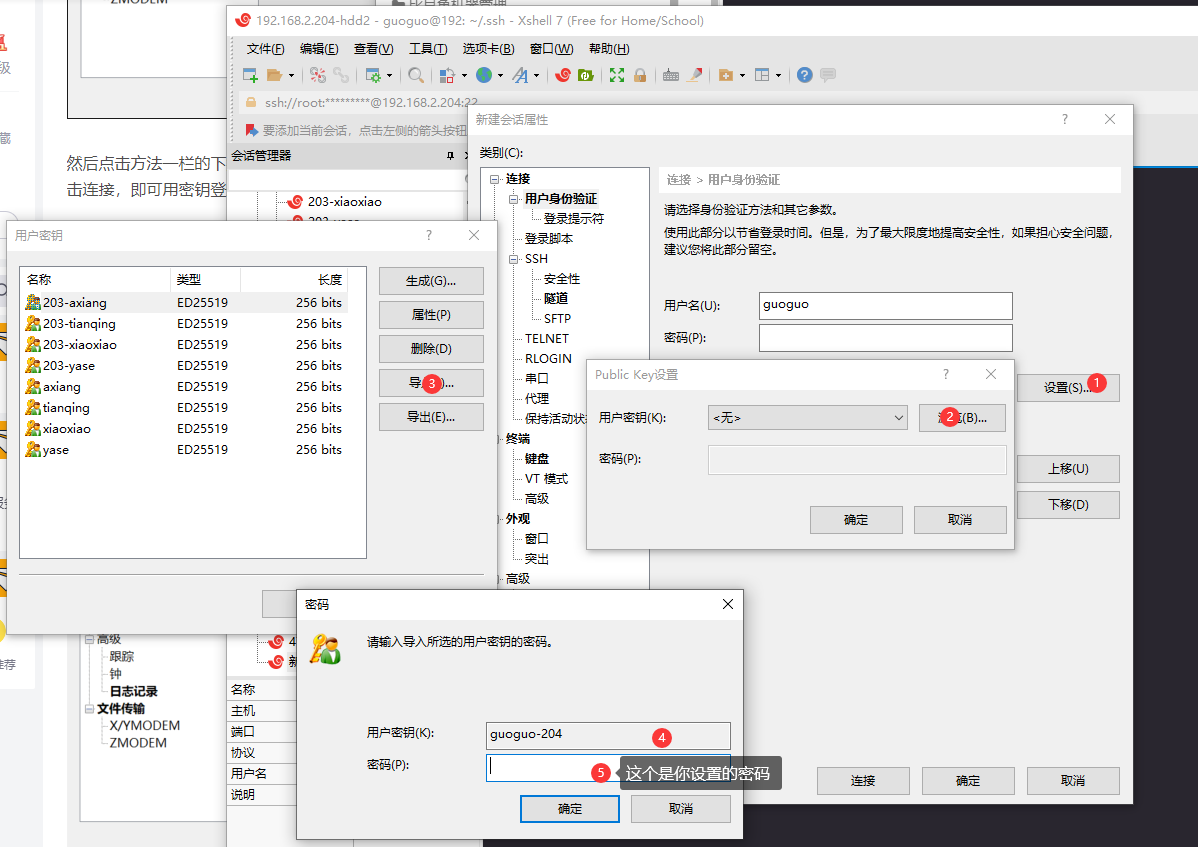
Task: Open the dropdown arrow beside the globe icon
Action: tap(500, 76)
